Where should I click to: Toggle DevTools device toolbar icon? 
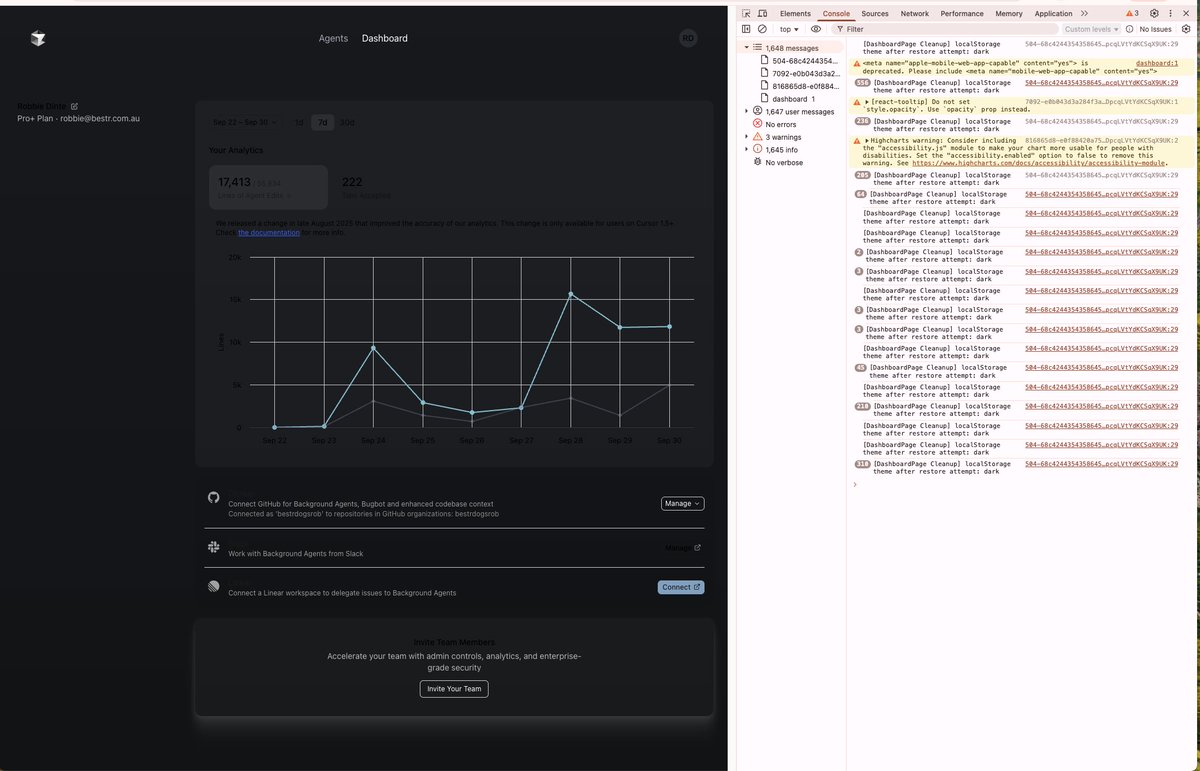pyautogui.click(x=762, y=14)
